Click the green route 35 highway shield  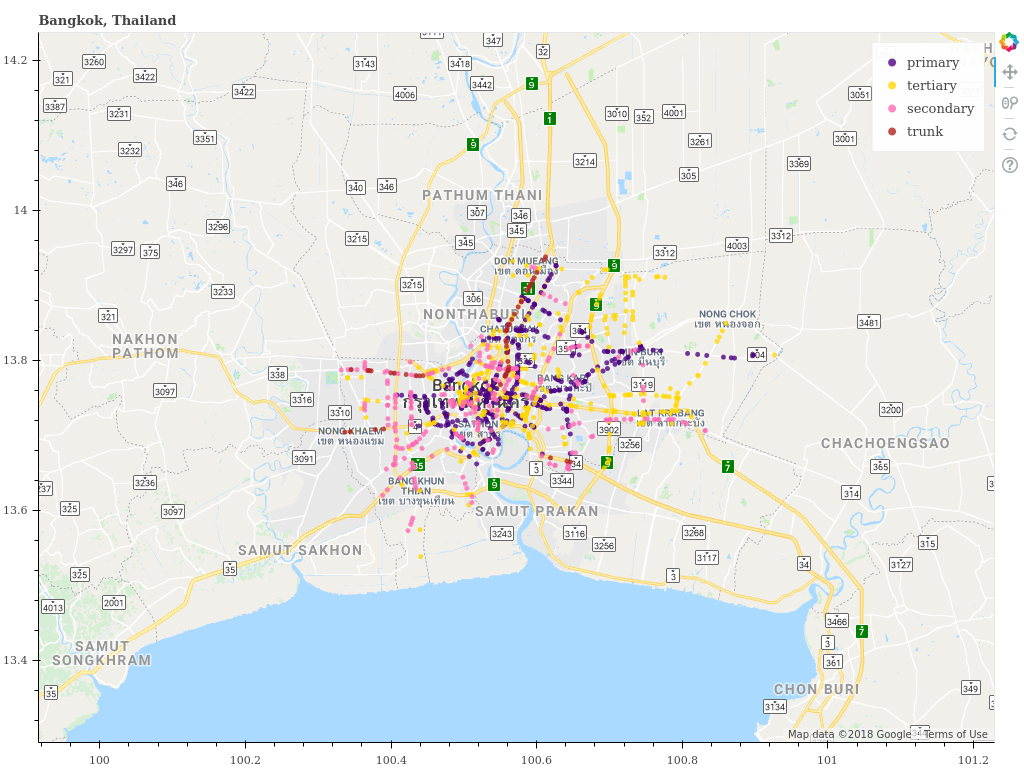[x=418, y=465]
